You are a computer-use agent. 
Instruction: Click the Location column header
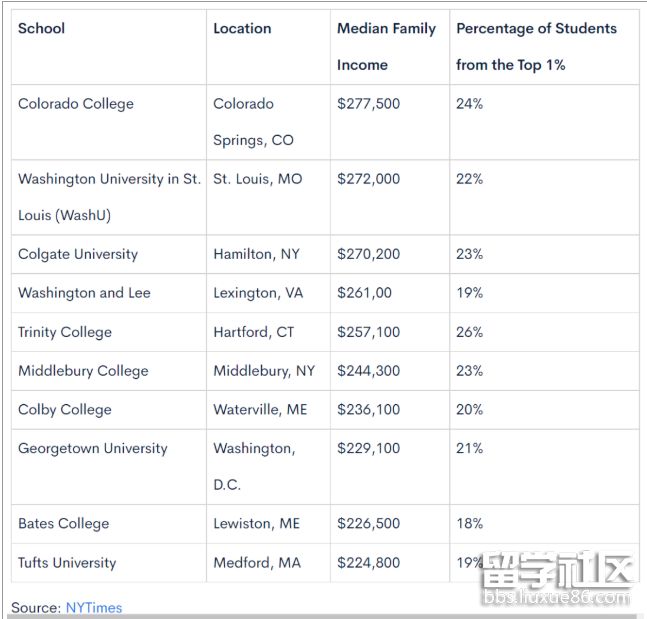coord(242,29)
